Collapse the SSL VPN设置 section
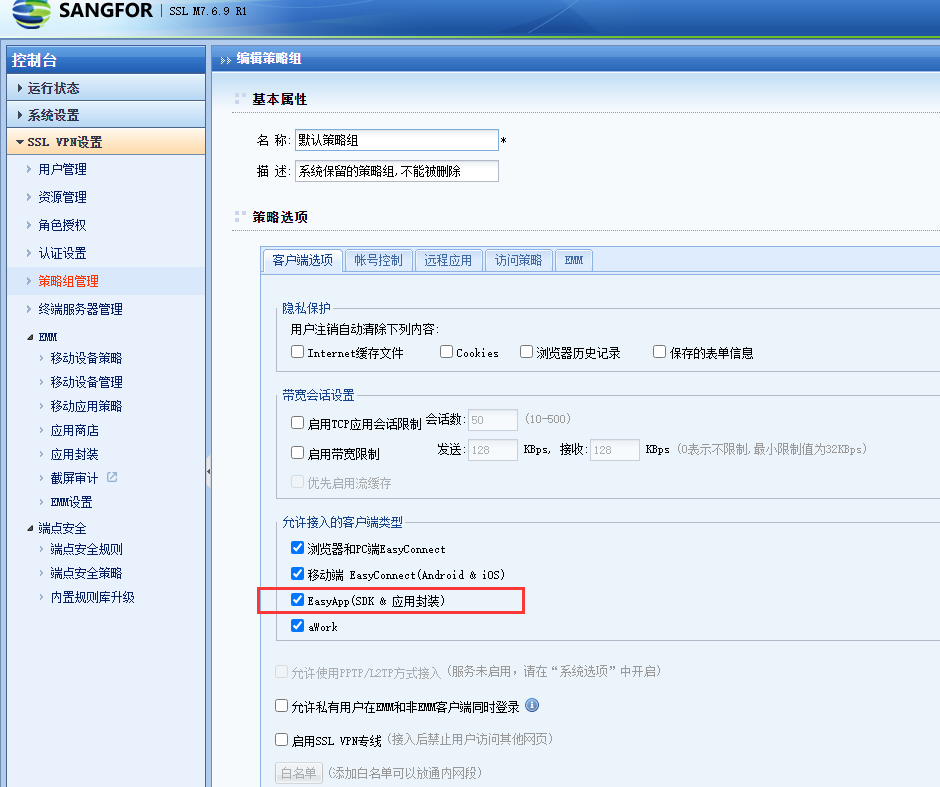The image size is (940, 787). 106,141
